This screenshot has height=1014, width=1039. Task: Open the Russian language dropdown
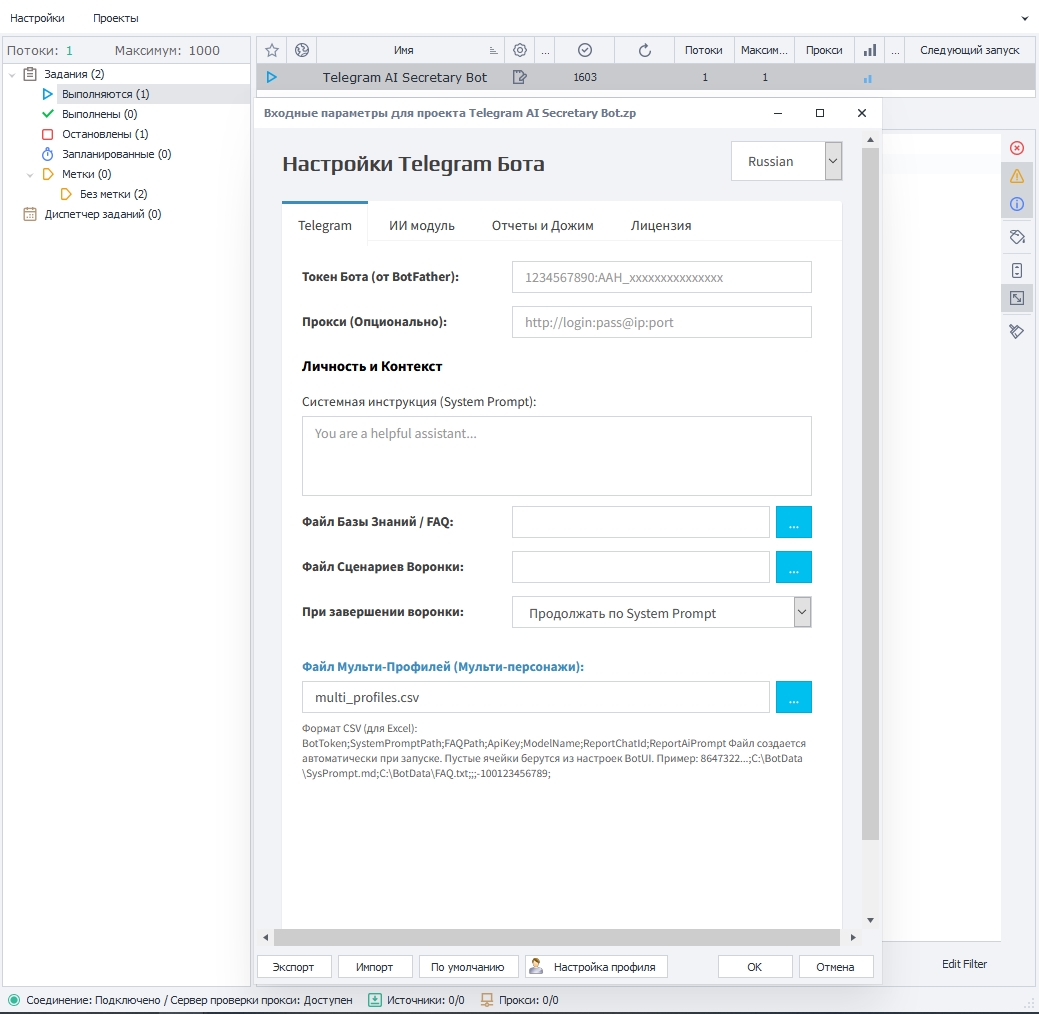pyautogui.click(x=833, y=161)
